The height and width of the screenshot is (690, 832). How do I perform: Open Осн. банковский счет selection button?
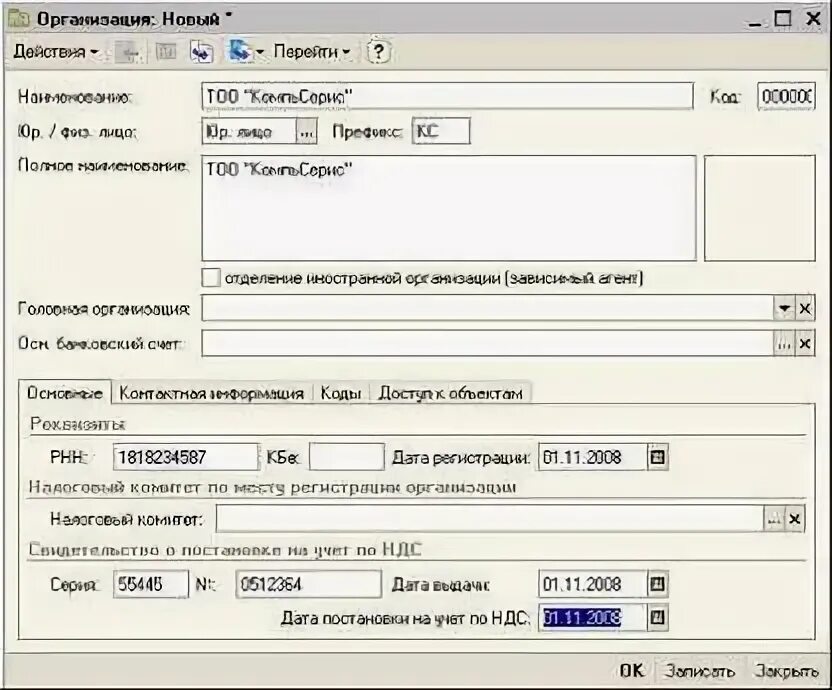pyautogui.click(x=784, y=344)
